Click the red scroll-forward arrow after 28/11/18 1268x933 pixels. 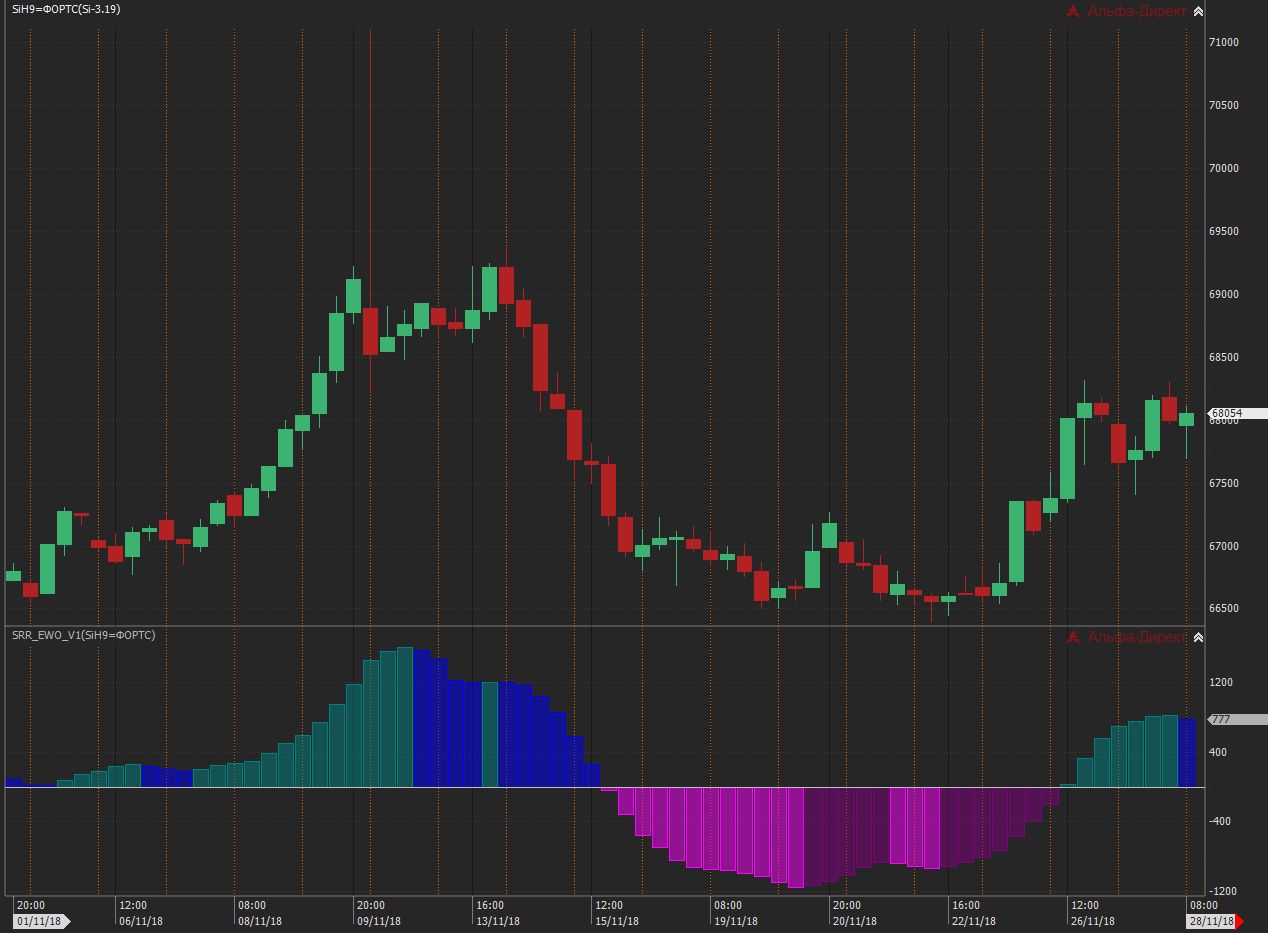tap(1241, 921)
